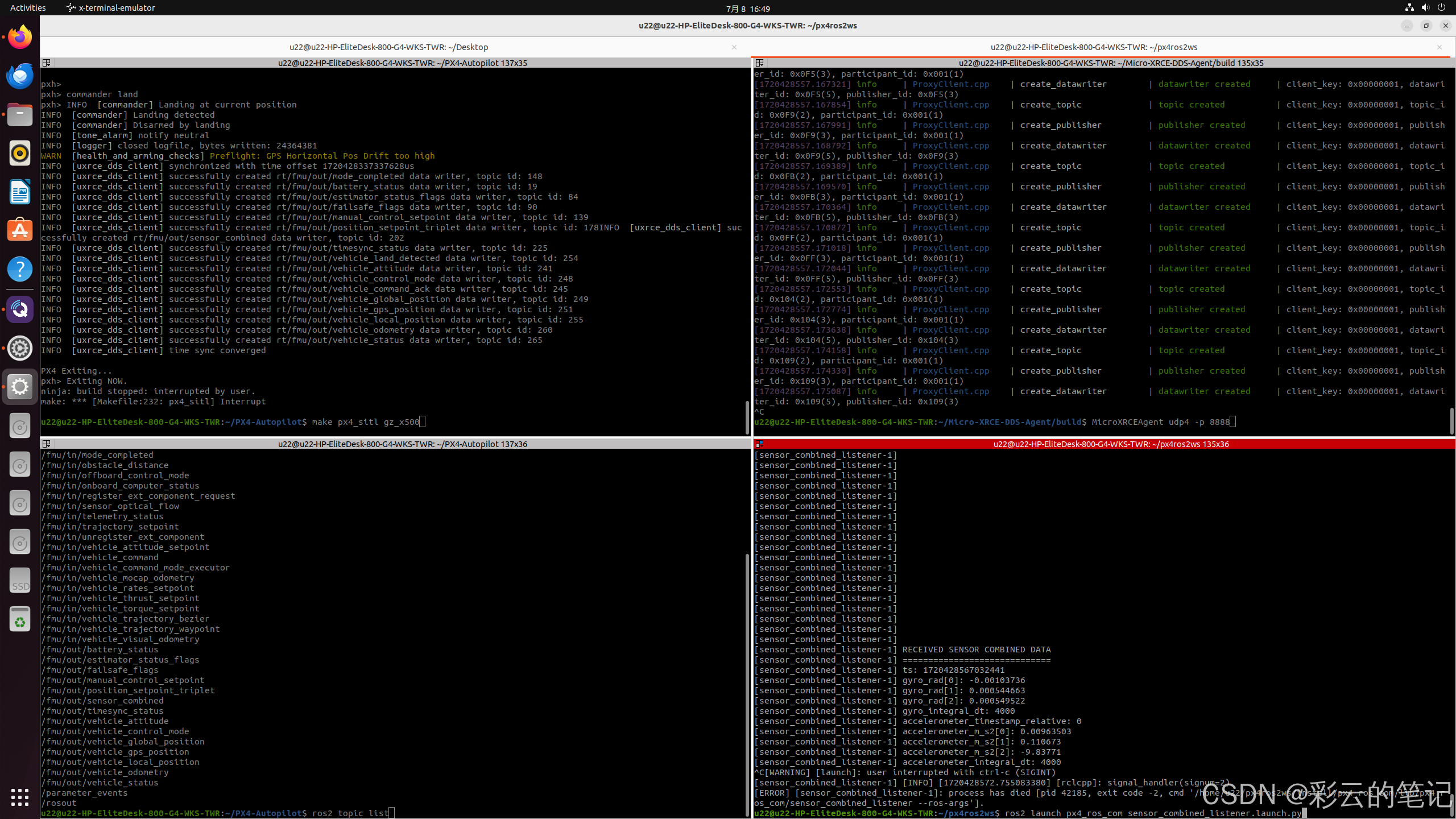Screen dimensions: 1456x819
Task: Open the Activities overview in the top bar
Action: 27,7
